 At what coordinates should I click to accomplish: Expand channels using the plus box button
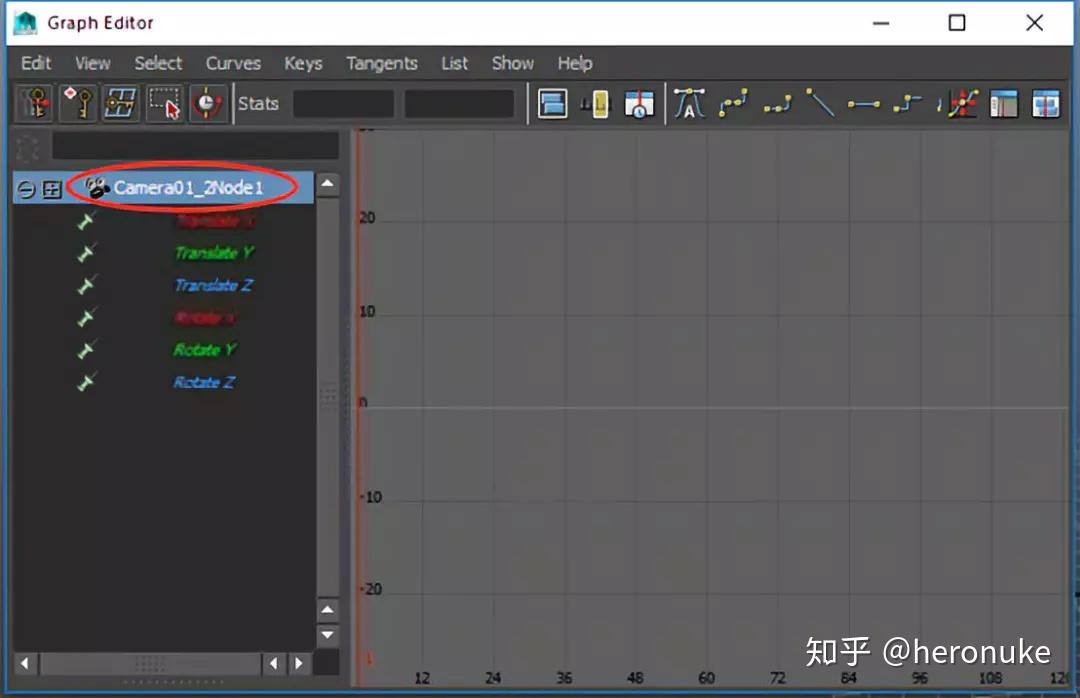pyautogui.click(x=51, y=189)
